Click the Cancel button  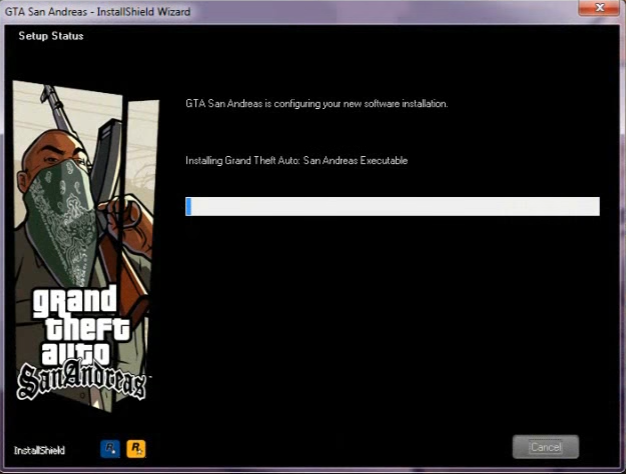click(x=545, y=447)
